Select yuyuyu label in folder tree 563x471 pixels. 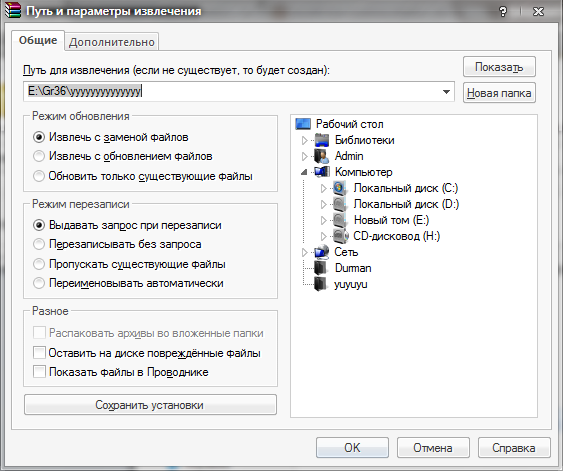[350, 284]
